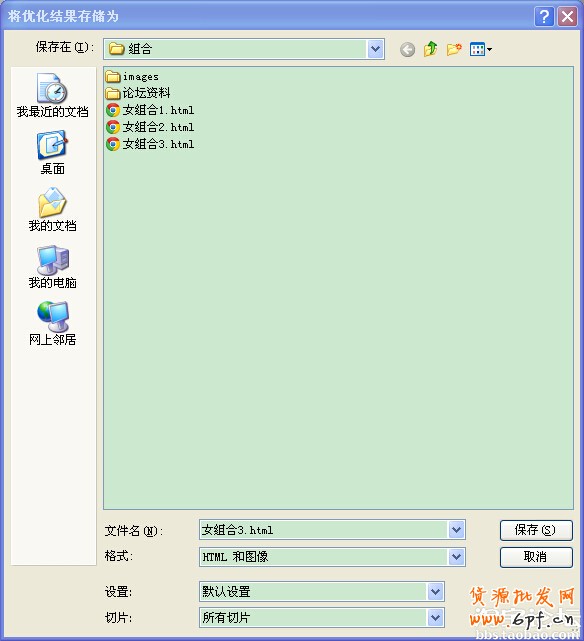Viewport: 584px width, 641px height.
Task: Open My Computer (我的电脑) location
Action: coord(52,267)
